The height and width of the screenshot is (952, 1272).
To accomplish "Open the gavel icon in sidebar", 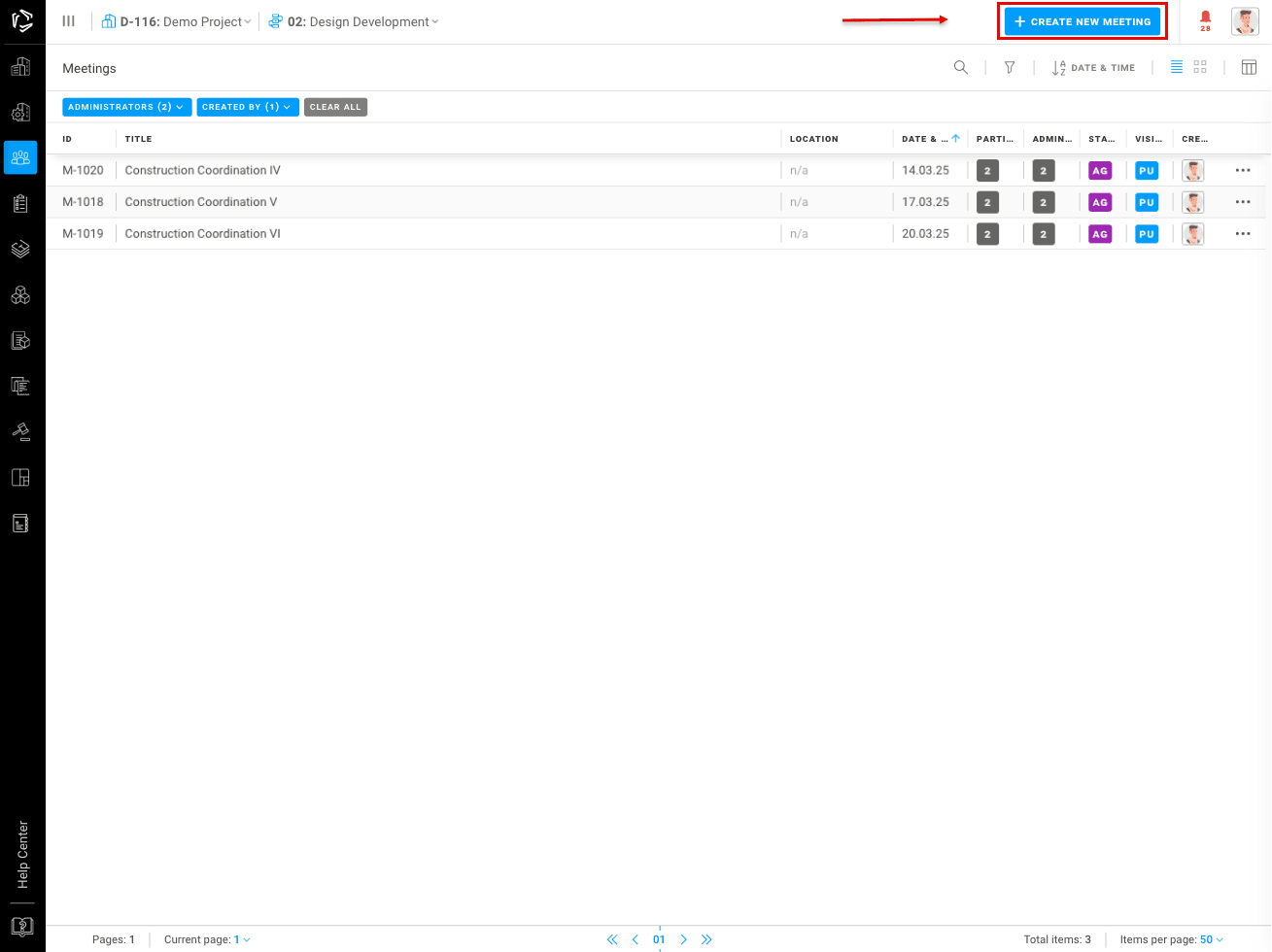I will [x=20, y=430].
